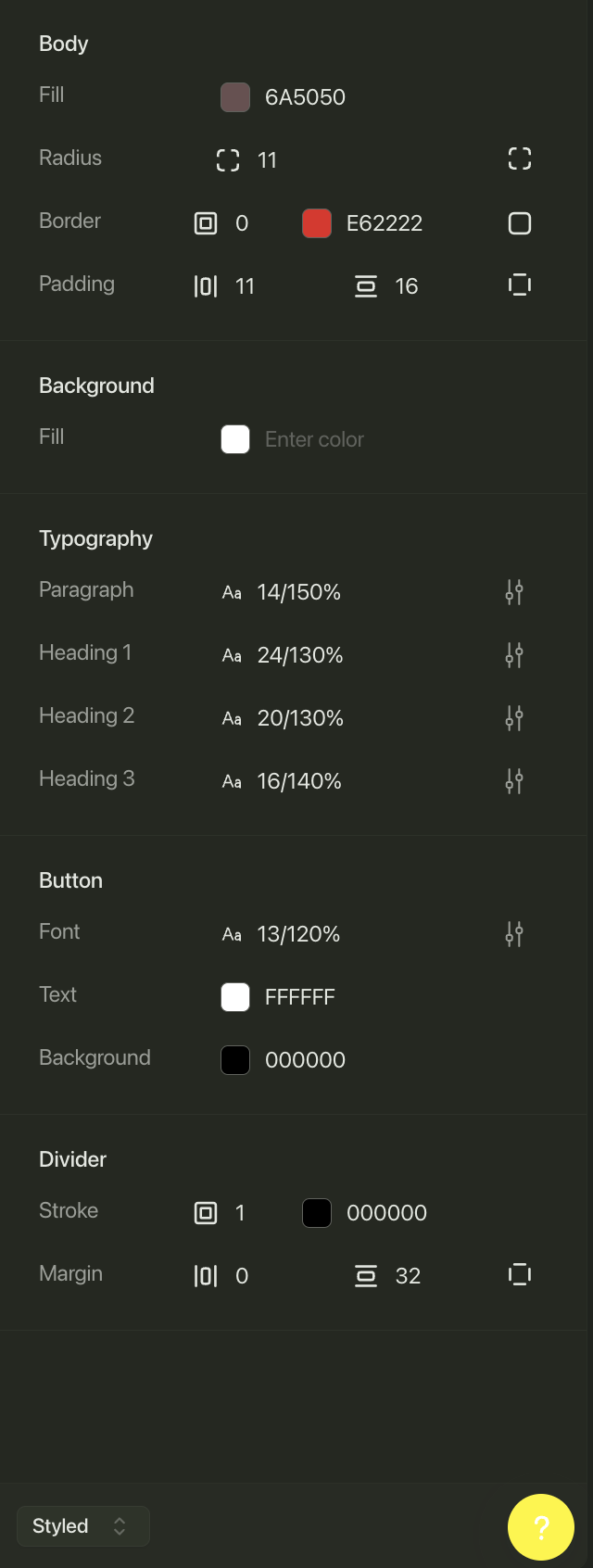
Task: Open corner radius settings for Body
Action: tap(227, 159)
